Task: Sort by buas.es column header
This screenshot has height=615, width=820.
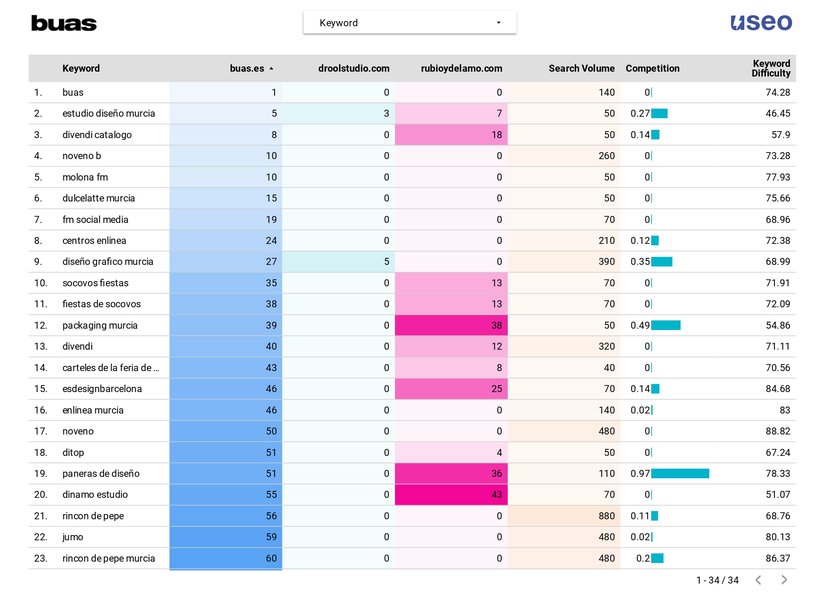Action: 247,69
